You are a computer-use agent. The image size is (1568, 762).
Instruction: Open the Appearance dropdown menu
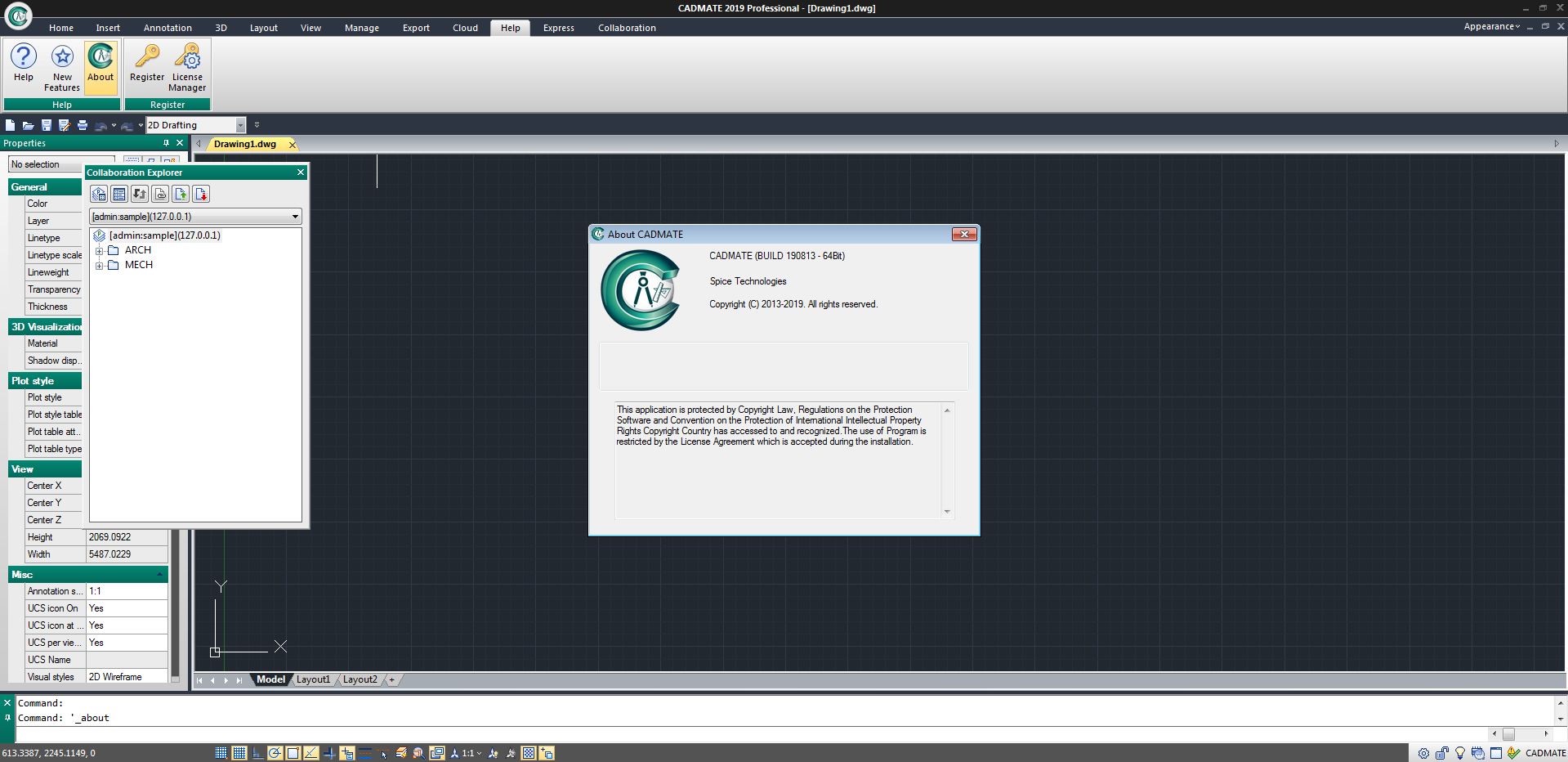1492,26
